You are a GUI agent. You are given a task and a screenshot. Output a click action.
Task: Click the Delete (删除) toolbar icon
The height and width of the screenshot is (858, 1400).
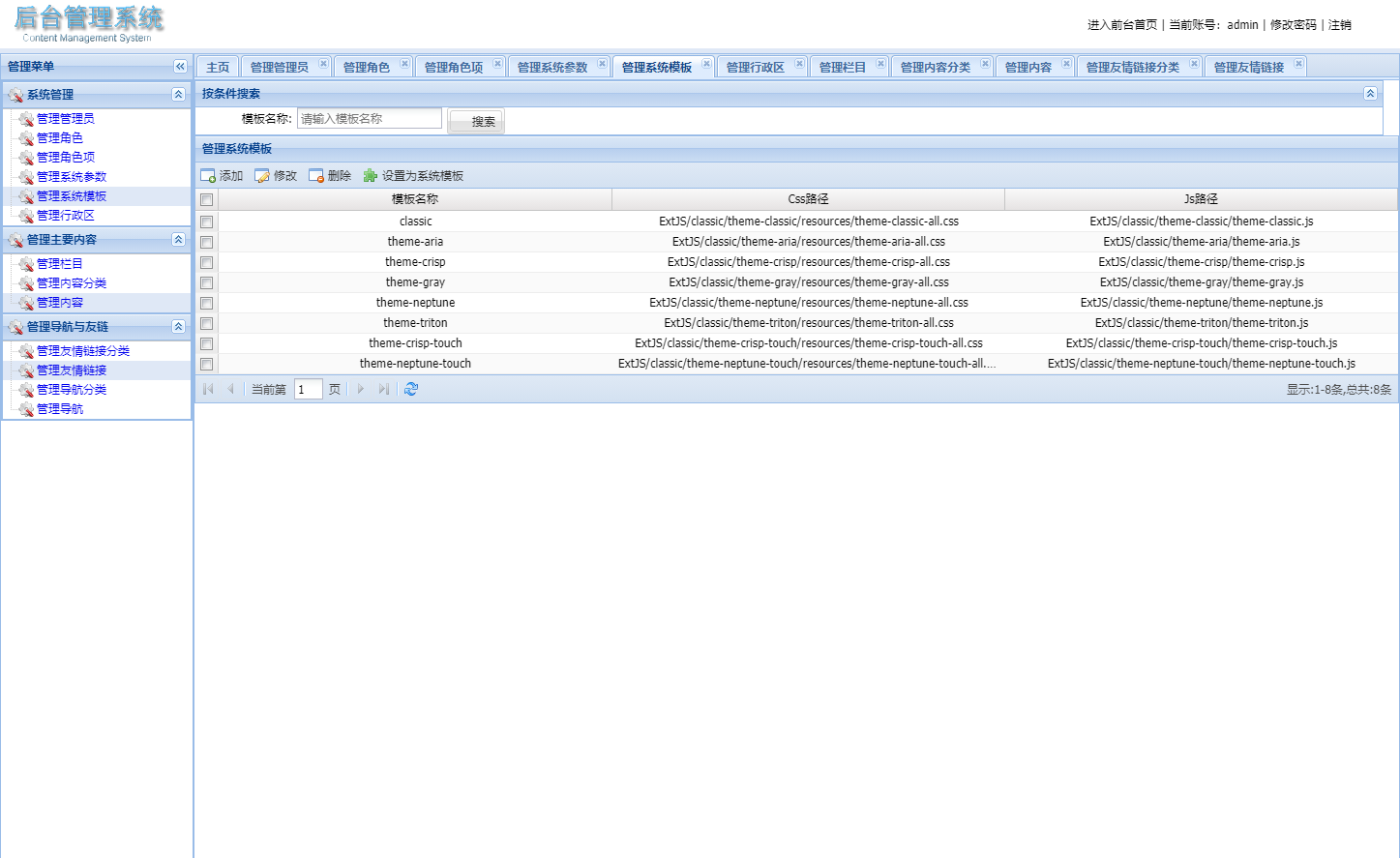point(316,176)
